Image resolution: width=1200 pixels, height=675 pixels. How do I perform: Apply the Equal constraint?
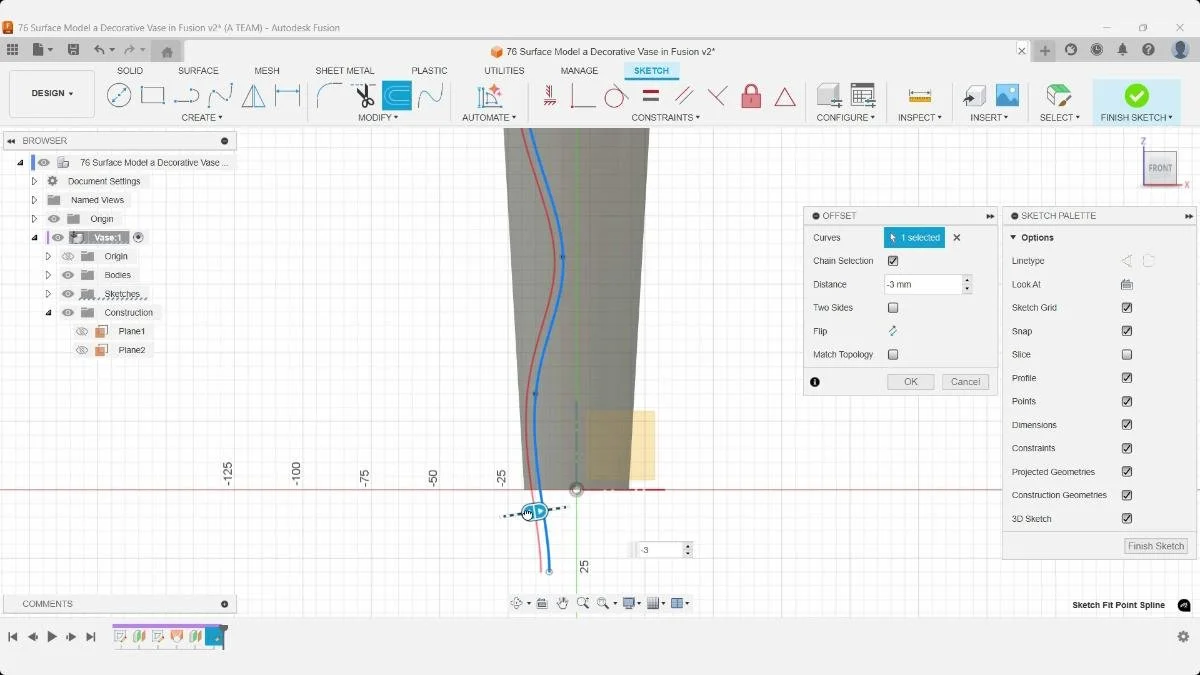point(650,96)
